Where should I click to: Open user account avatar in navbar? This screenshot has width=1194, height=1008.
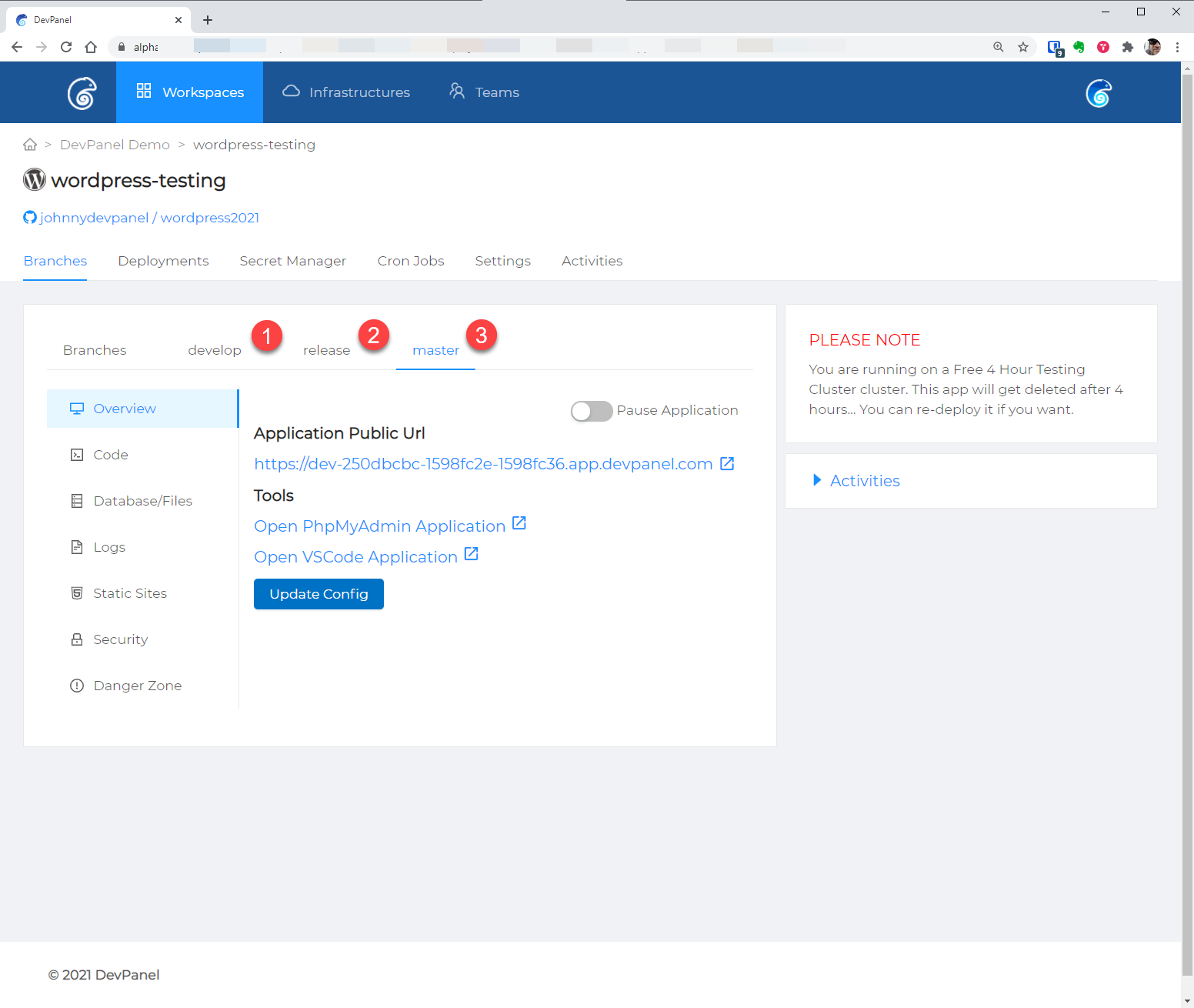1099,93
